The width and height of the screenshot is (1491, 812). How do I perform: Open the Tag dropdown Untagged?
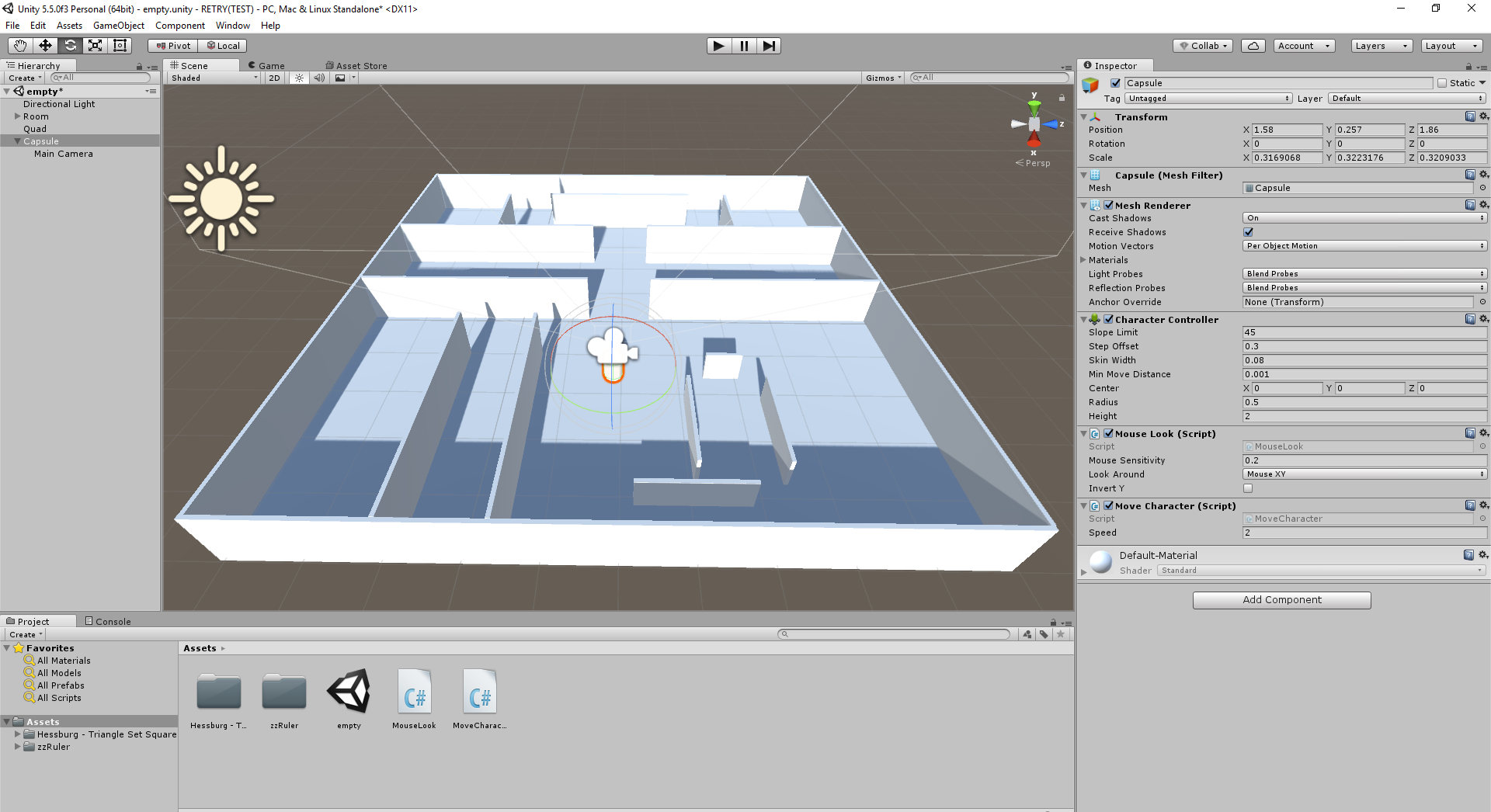pyautogui.click(x=1208, y=99)
